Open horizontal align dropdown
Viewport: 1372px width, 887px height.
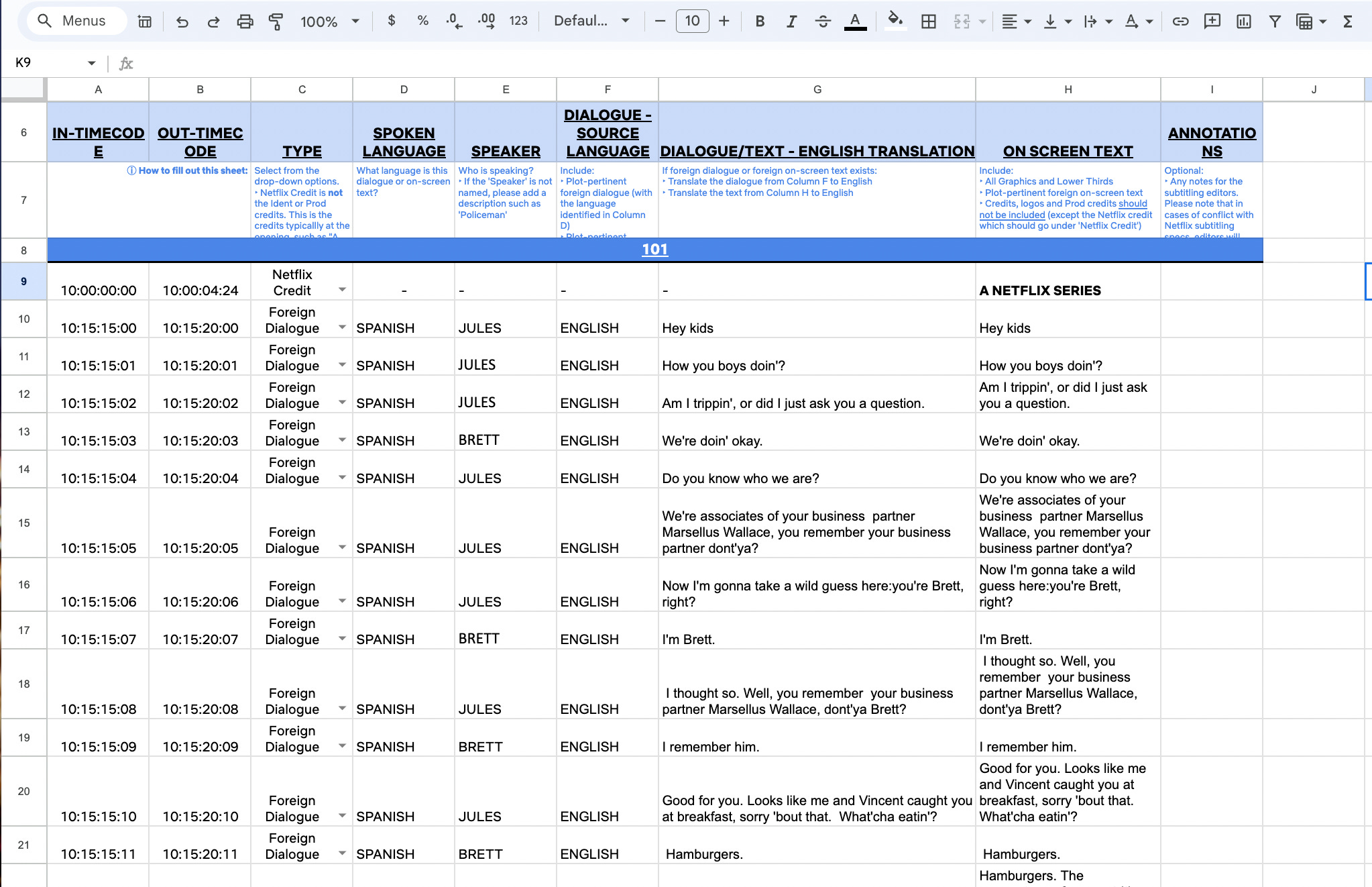(1015, 21)
